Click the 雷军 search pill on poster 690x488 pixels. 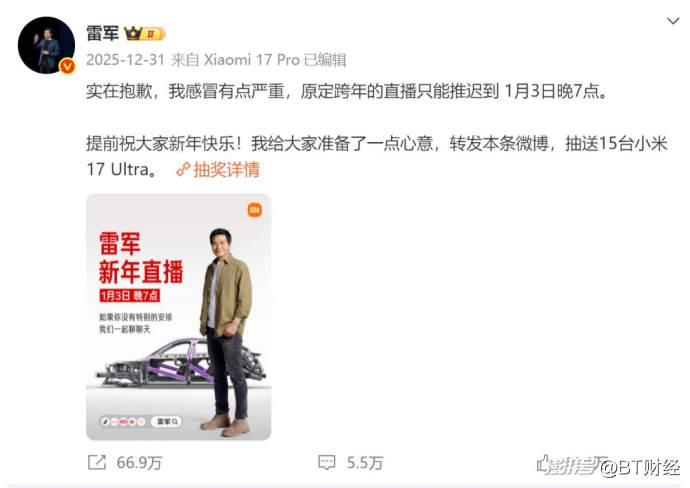pyautogui.click(x=167, y=422)
